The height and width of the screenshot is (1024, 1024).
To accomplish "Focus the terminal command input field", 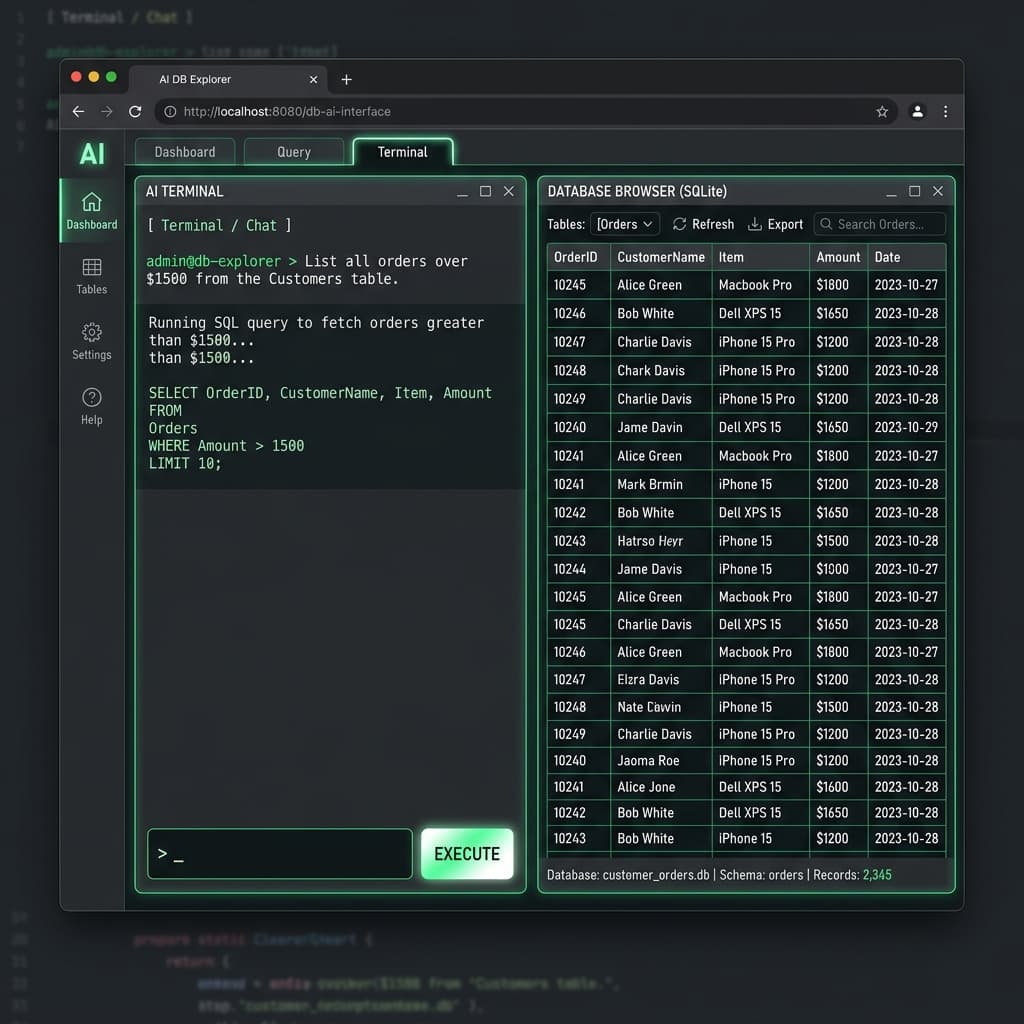I will (280, 854).
